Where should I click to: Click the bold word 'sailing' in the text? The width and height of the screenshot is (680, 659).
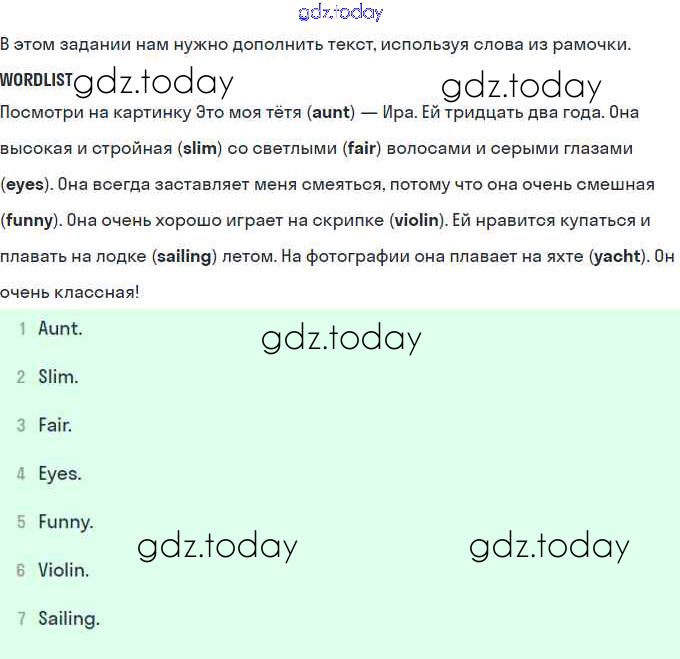[184, 256]
